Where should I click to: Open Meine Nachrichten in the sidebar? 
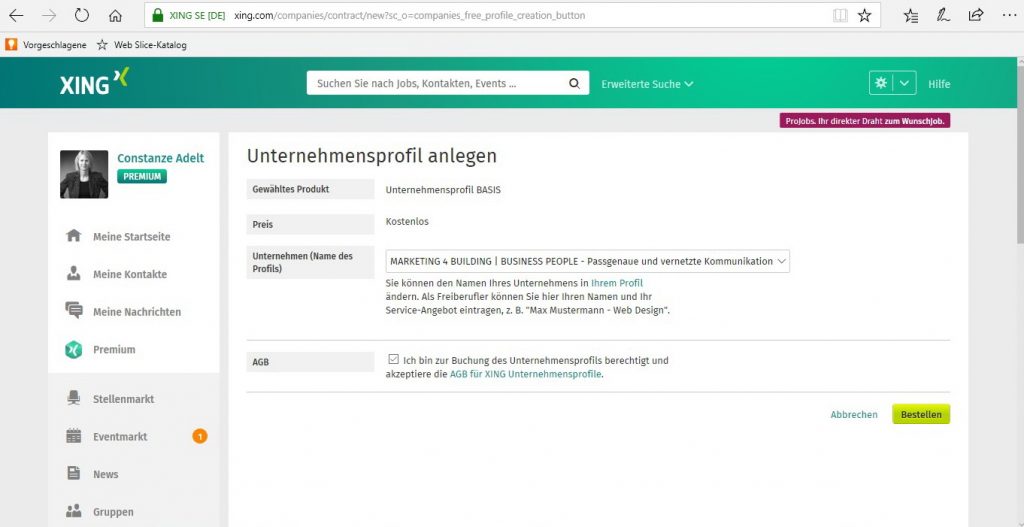click(x=137, y=312)
